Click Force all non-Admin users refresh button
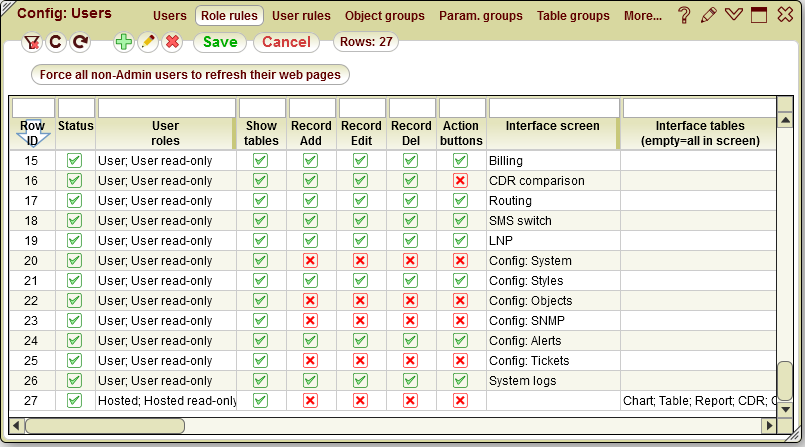 pos(191,74)
